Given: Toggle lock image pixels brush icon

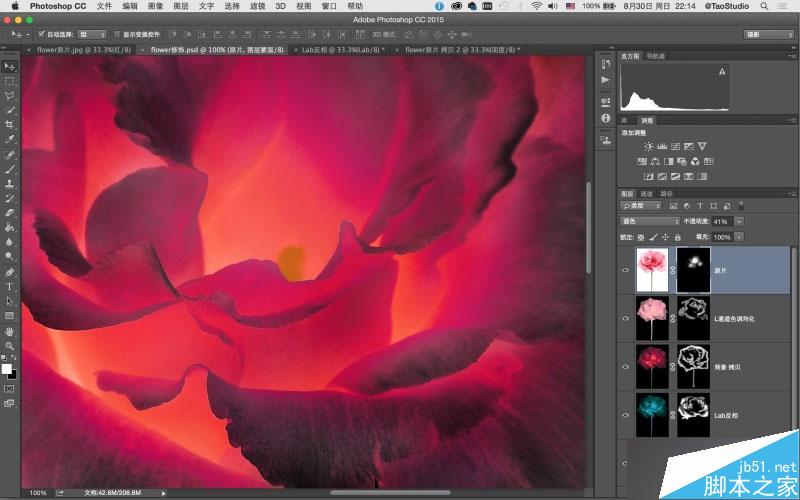Looking at the screenshot, I should pyautogui.click(x=653, y=237).
